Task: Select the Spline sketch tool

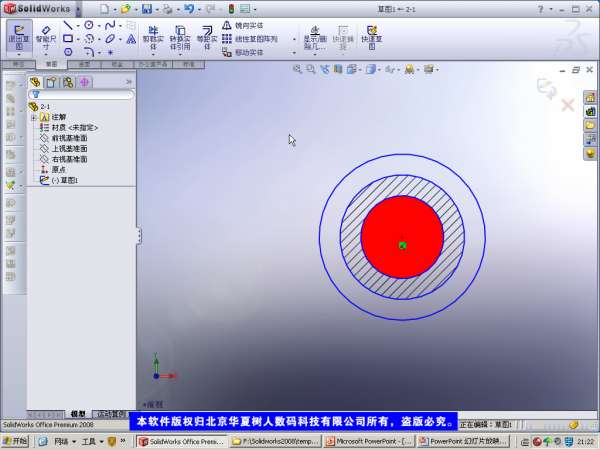Action: click(110, 26)
